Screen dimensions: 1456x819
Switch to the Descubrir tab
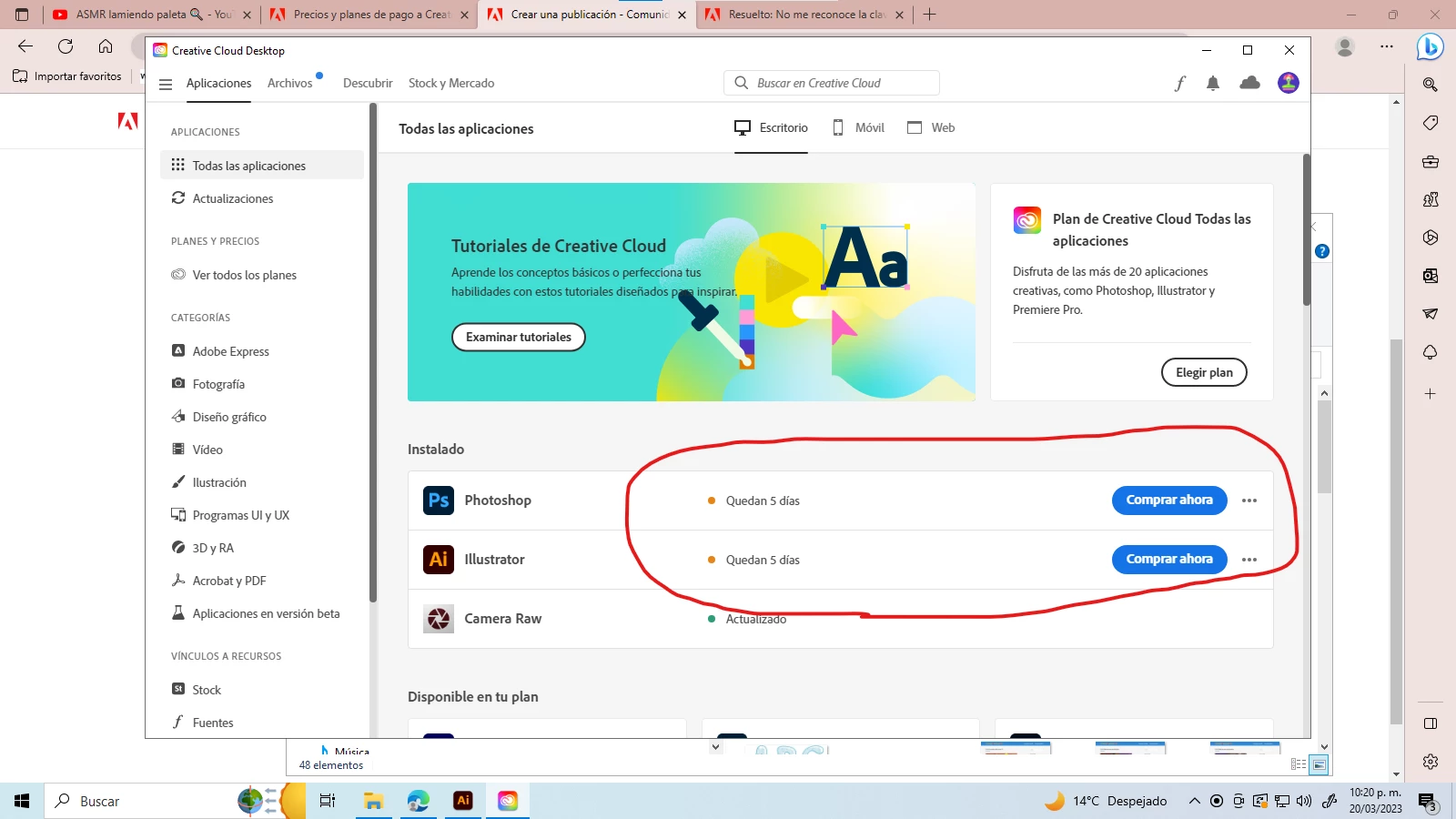(x=368, y=83)
